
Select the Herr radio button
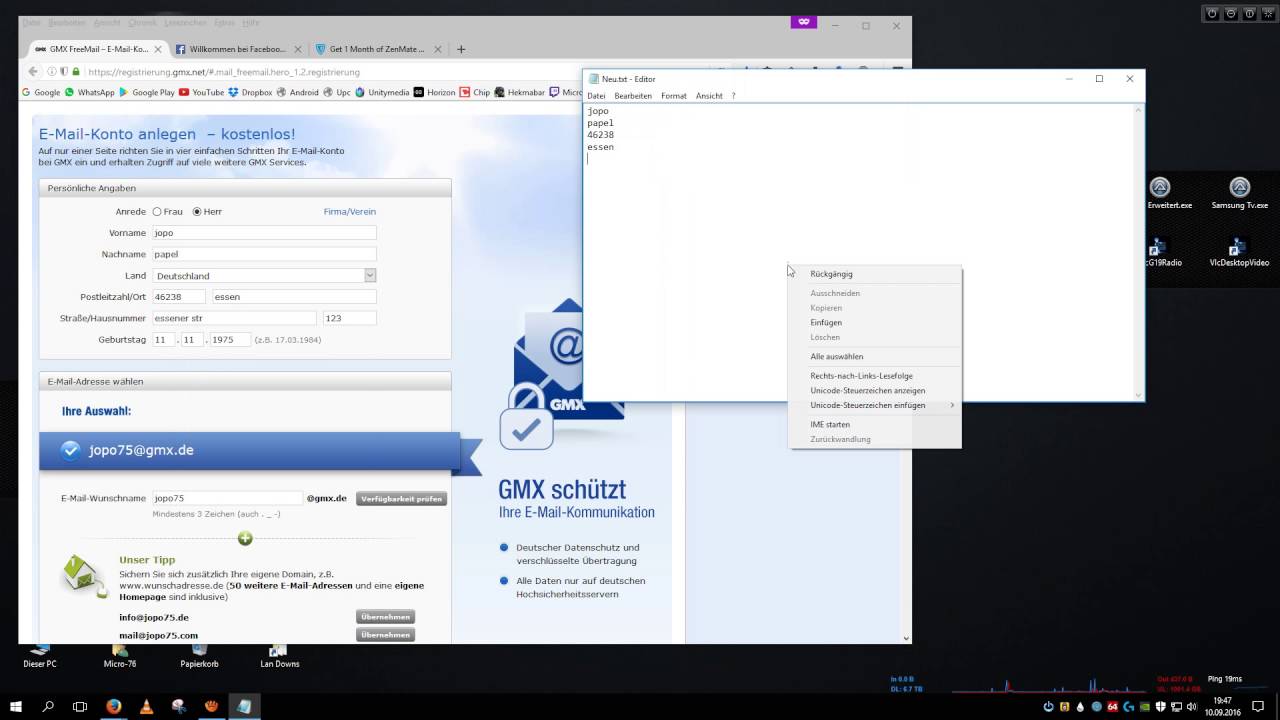coord(197,212)
